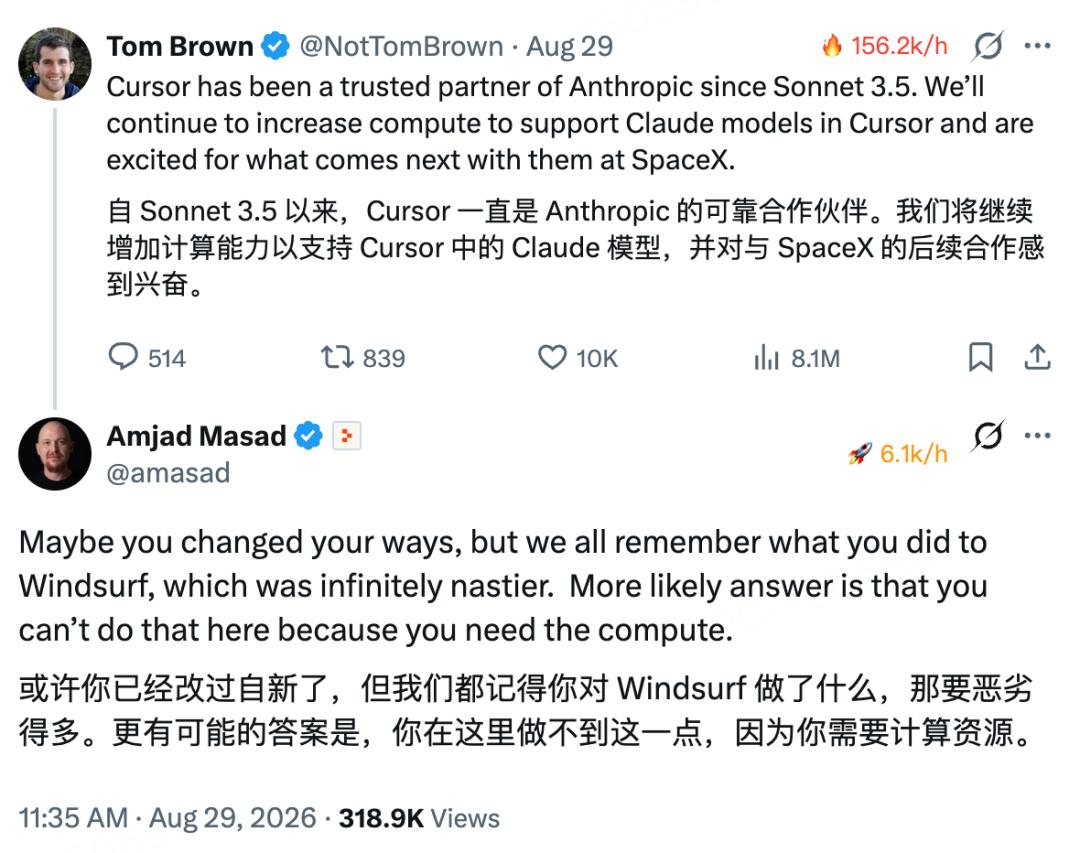This screenshot has height=853, width=1080.
Task: Open three-dot menu on Tom Brown's tweet
Action: [1037, 46]
